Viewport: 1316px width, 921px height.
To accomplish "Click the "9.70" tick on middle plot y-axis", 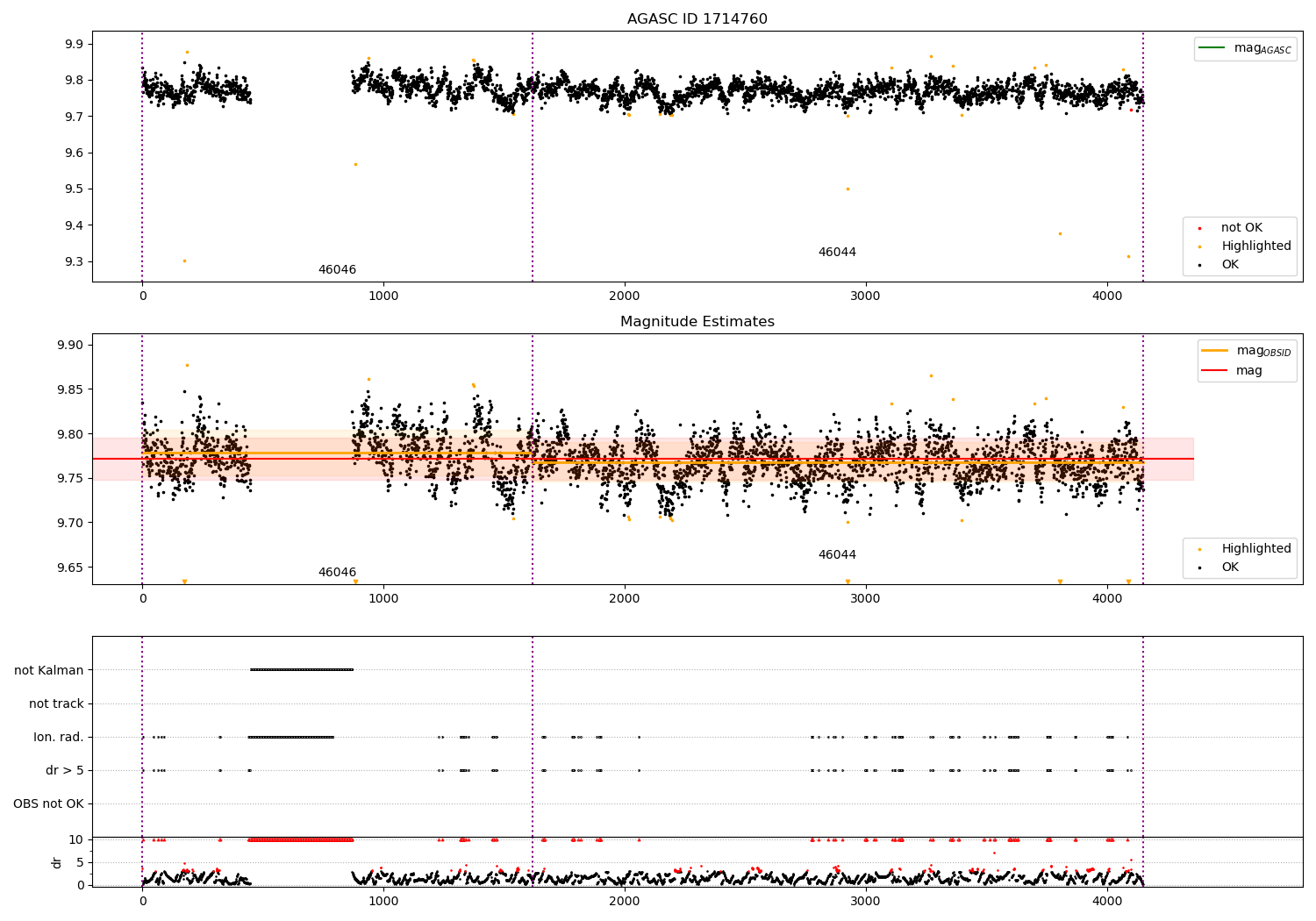I will click(71, 523).
